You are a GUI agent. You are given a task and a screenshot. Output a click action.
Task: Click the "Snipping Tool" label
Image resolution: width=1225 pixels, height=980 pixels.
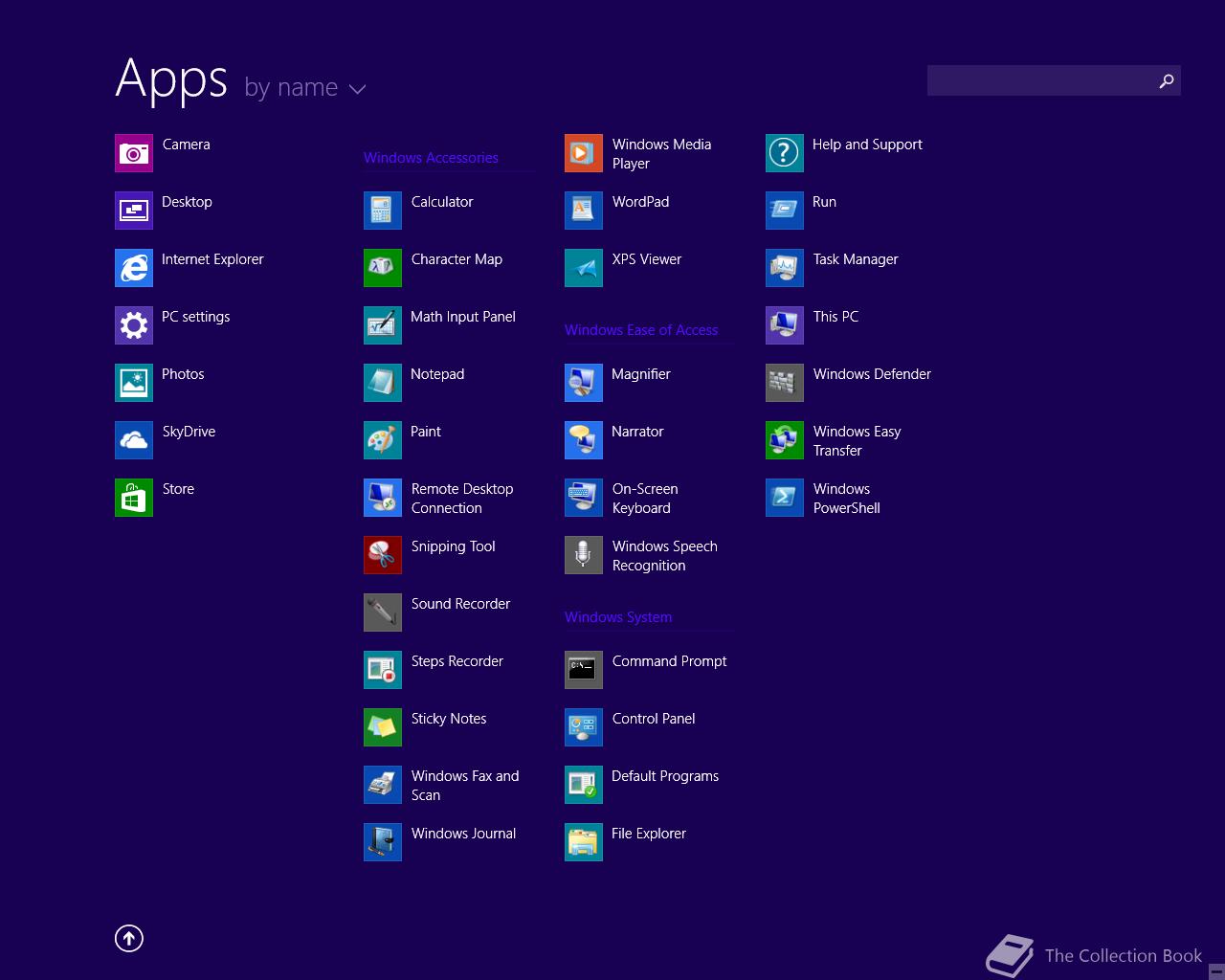(x=453, y=546)
